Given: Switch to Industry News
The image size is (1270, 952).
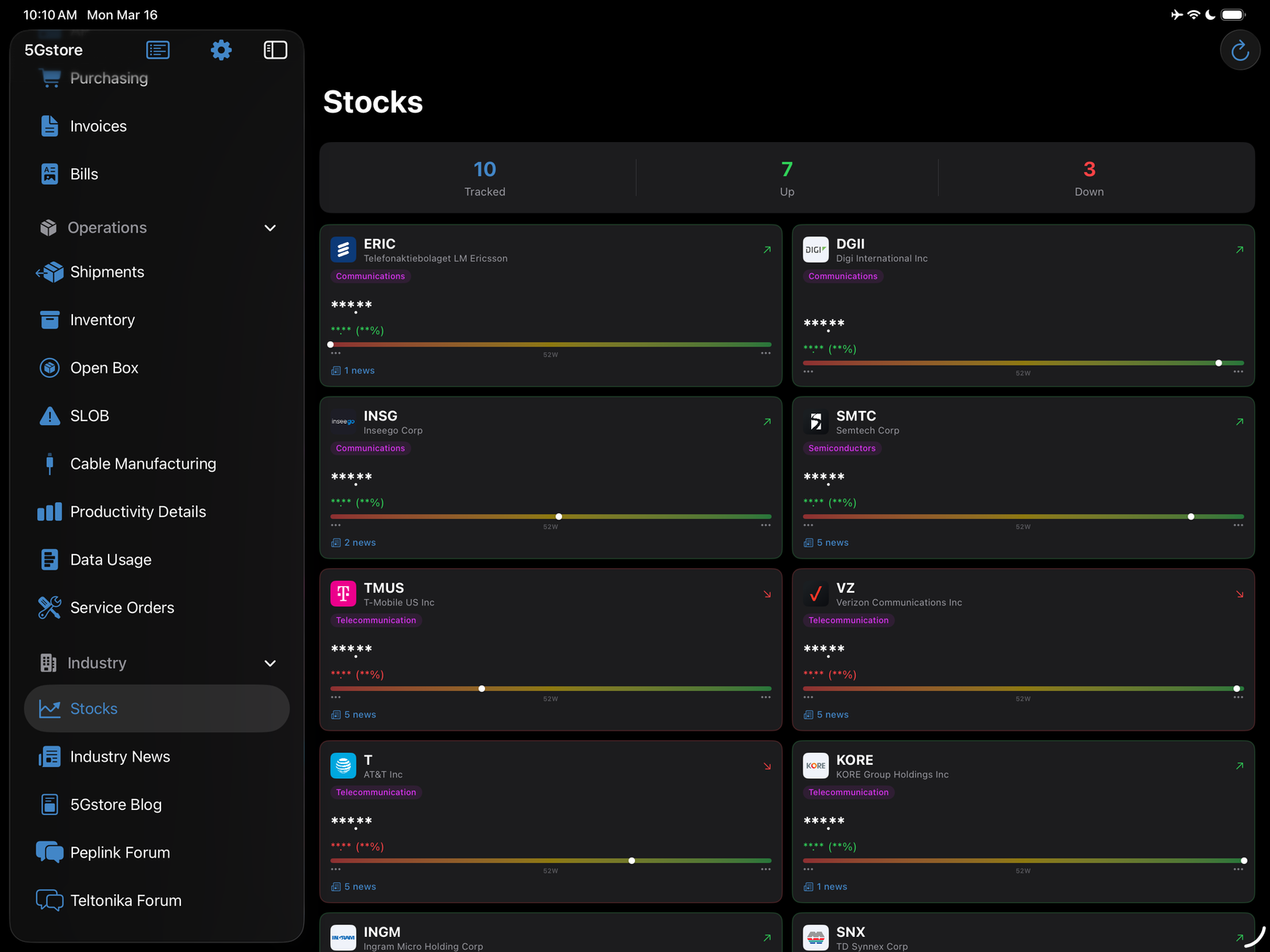Looking at the screenshot, I should point(120,756).
